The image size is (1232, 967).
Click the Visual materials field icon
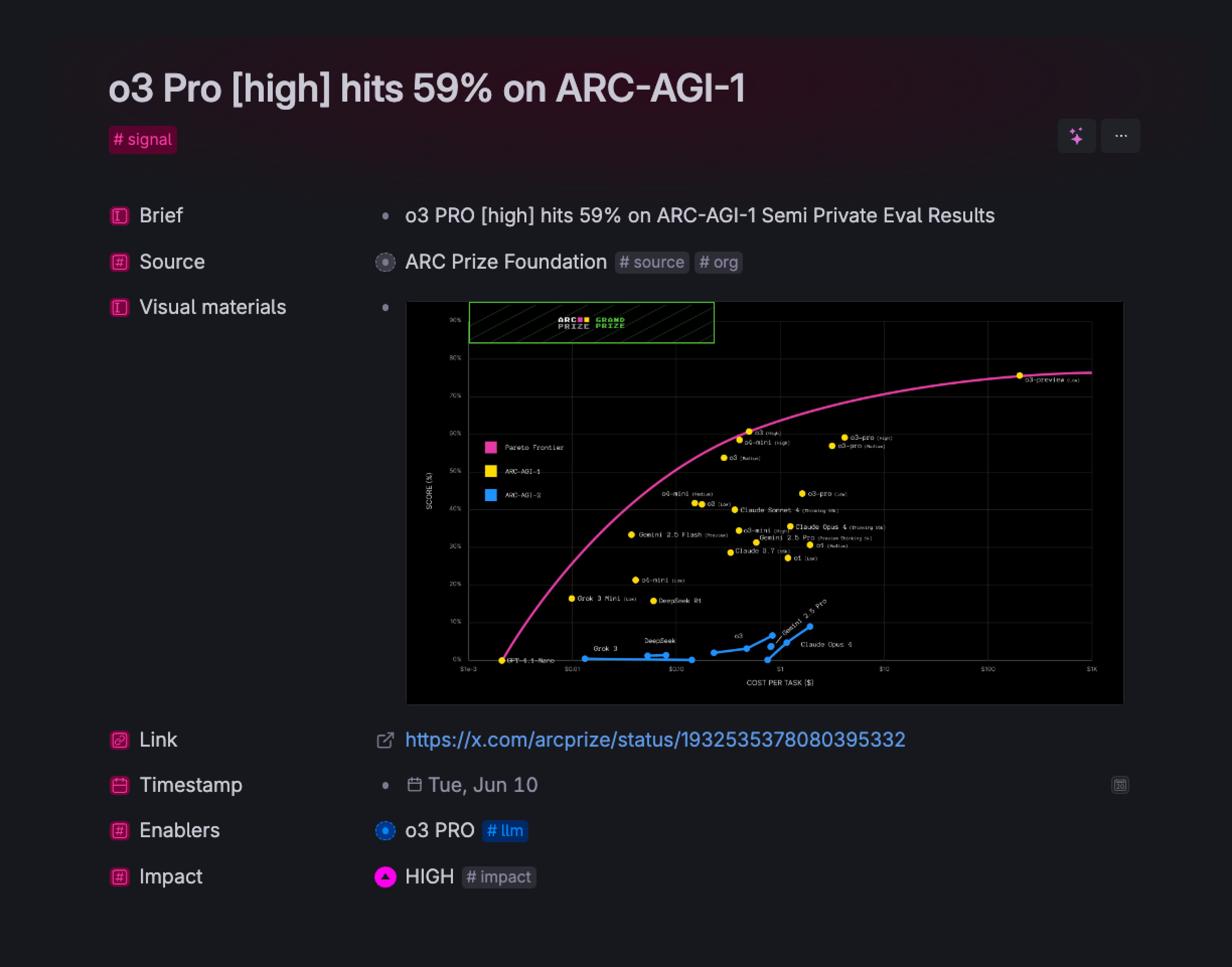(119, 307)
